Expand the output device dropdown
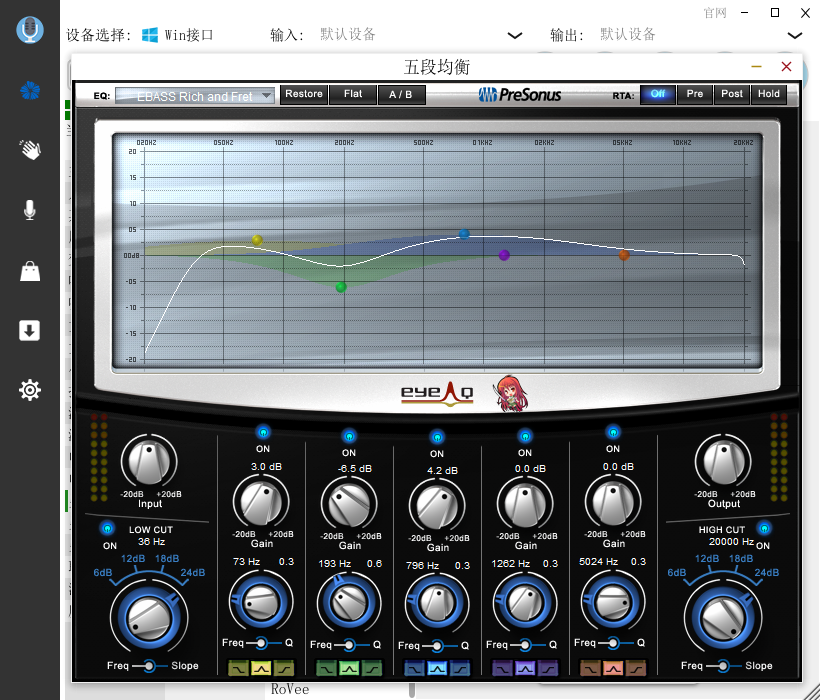 click(x=795, y=35)
